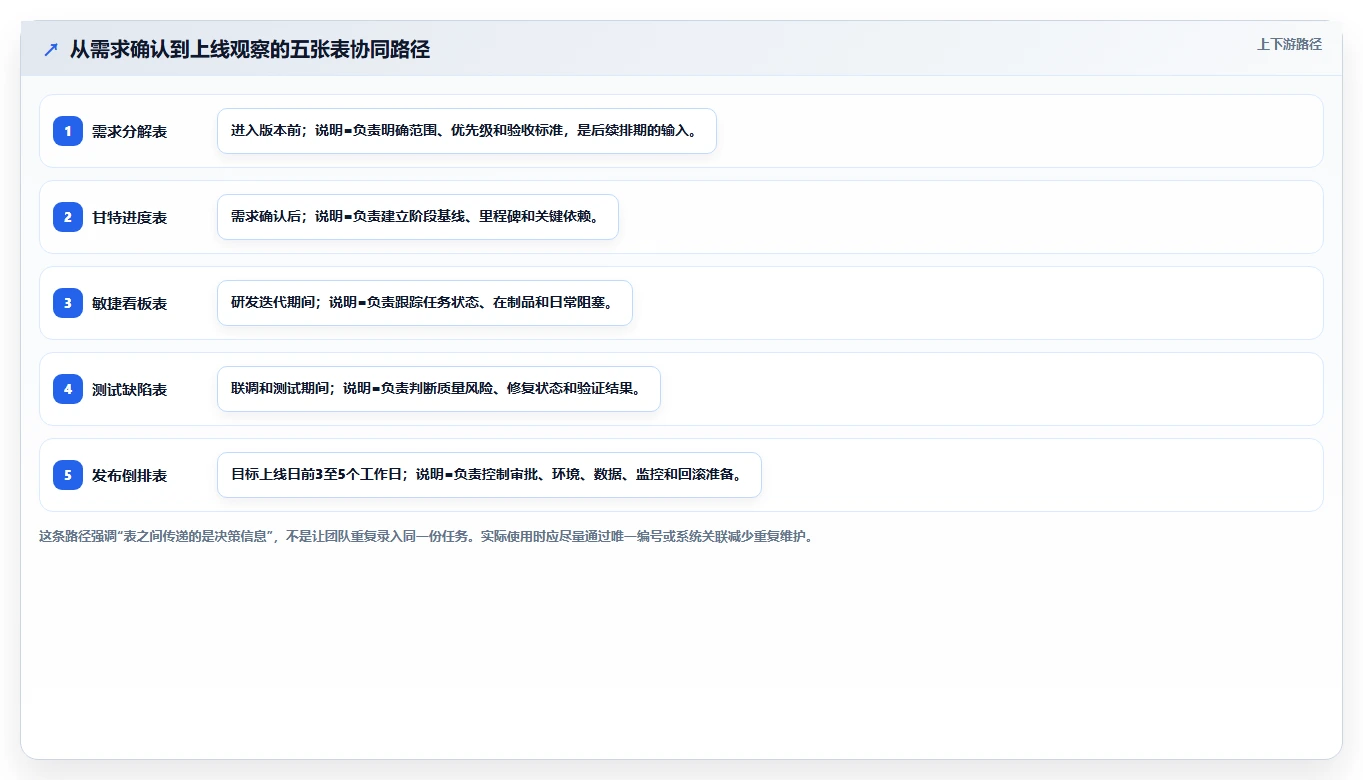Select the 敏捷看板表 step label
Image resolution: width=1363 pixels, height=780 pixels.
(130, 303)
